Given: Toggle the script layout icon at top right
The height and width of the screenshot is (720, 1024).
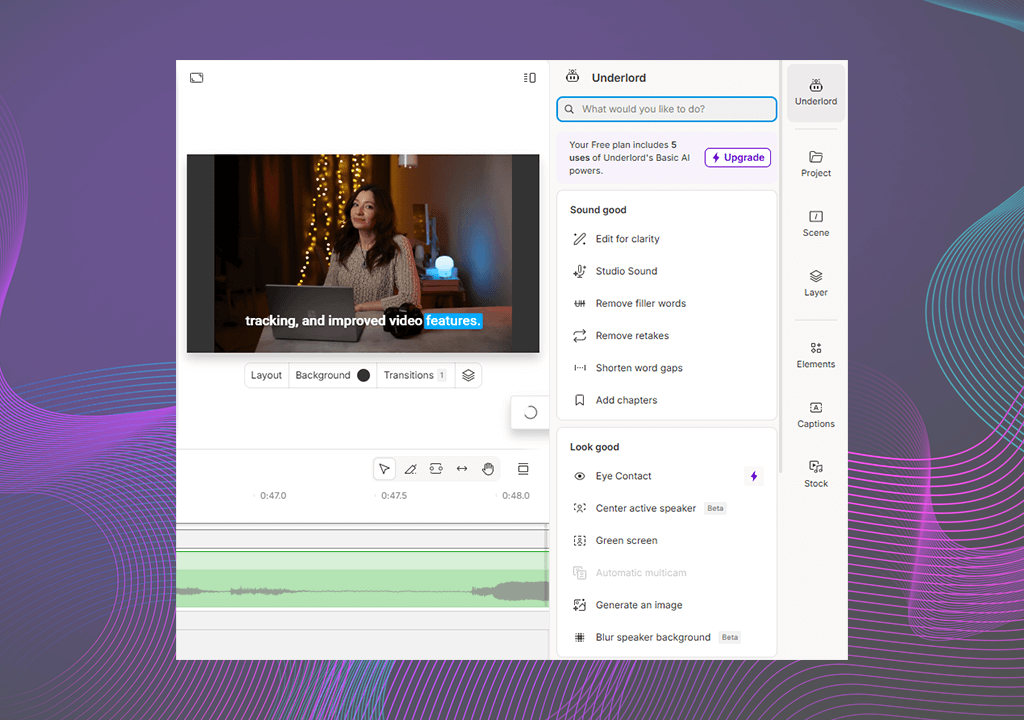Looking at the screenshot, I should pyautogui.click(x=529, y=78).
